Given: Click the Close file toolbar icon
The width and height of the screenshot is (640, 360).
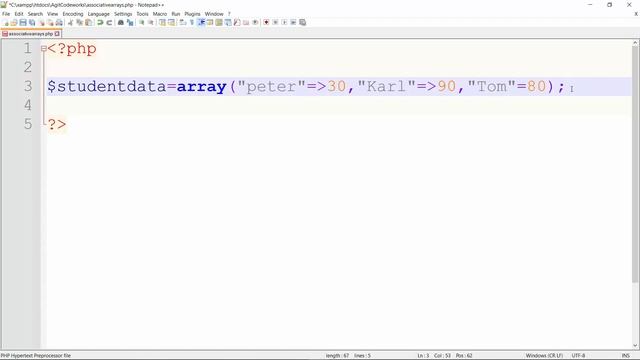Looking at the screenshot, I should [x=42, y=22].
